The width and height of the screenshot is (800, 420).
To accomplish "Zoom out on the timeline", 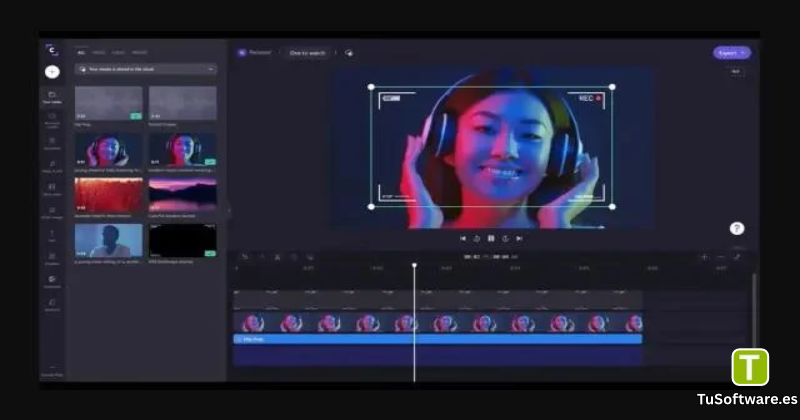I will 720,257.
